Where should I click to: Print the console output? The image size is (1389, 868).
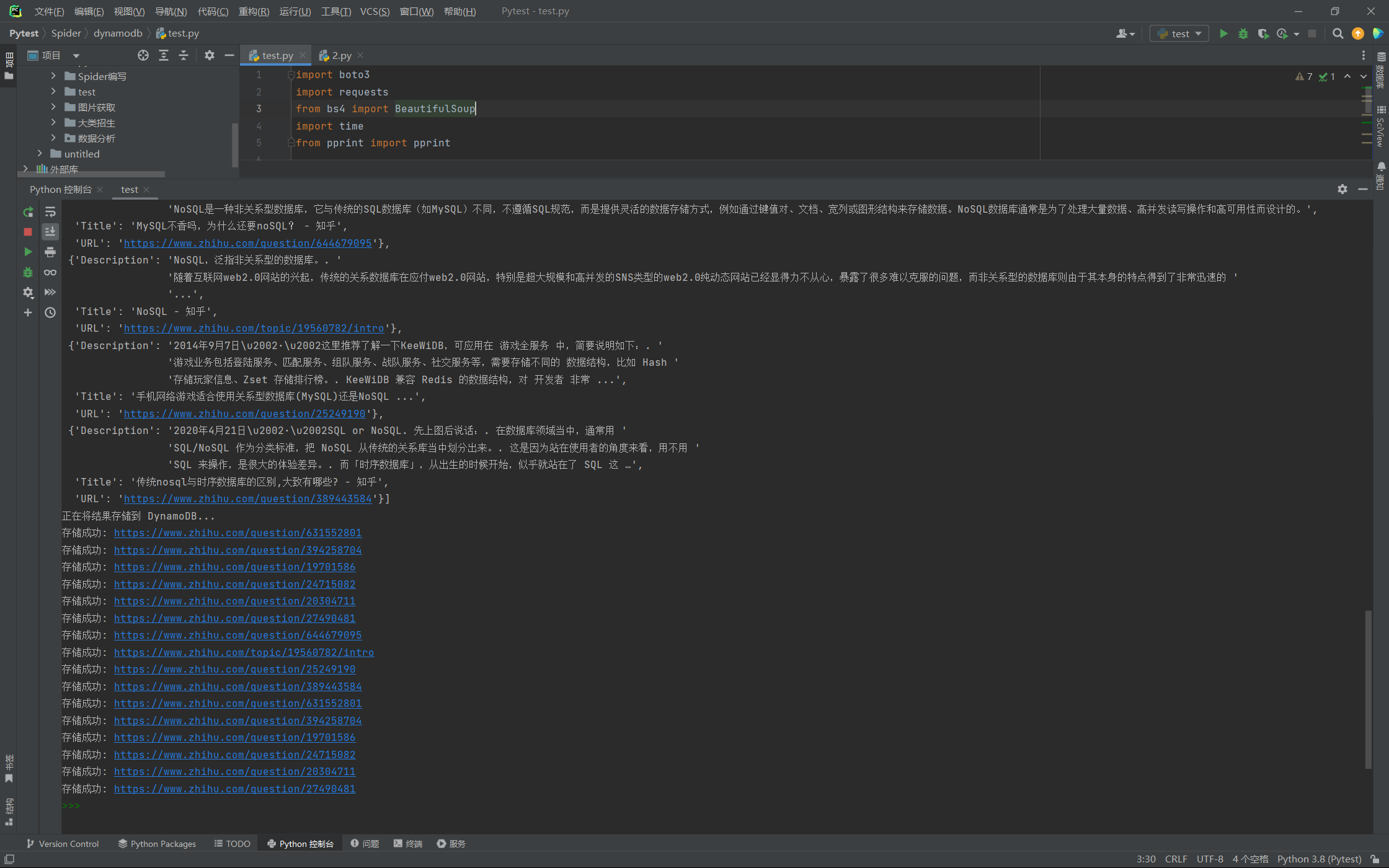[x=50, y=252]
